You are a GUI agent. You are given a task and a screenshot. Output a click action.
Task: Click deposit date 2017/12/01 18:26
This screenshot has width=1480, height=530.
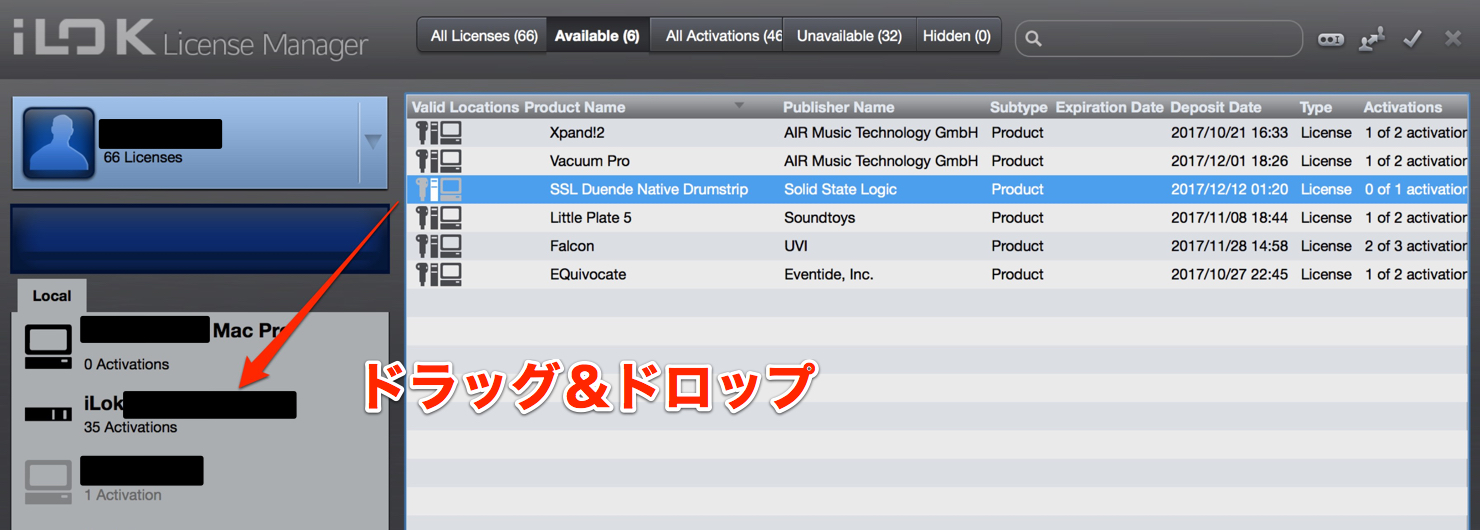point(1229,161)
